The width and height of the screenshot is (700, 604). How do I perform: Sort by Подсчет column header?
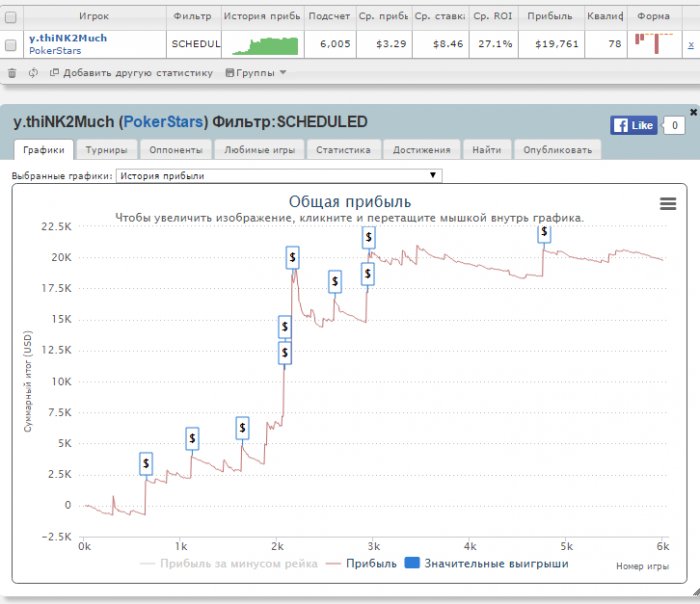(x=329, y=16)
